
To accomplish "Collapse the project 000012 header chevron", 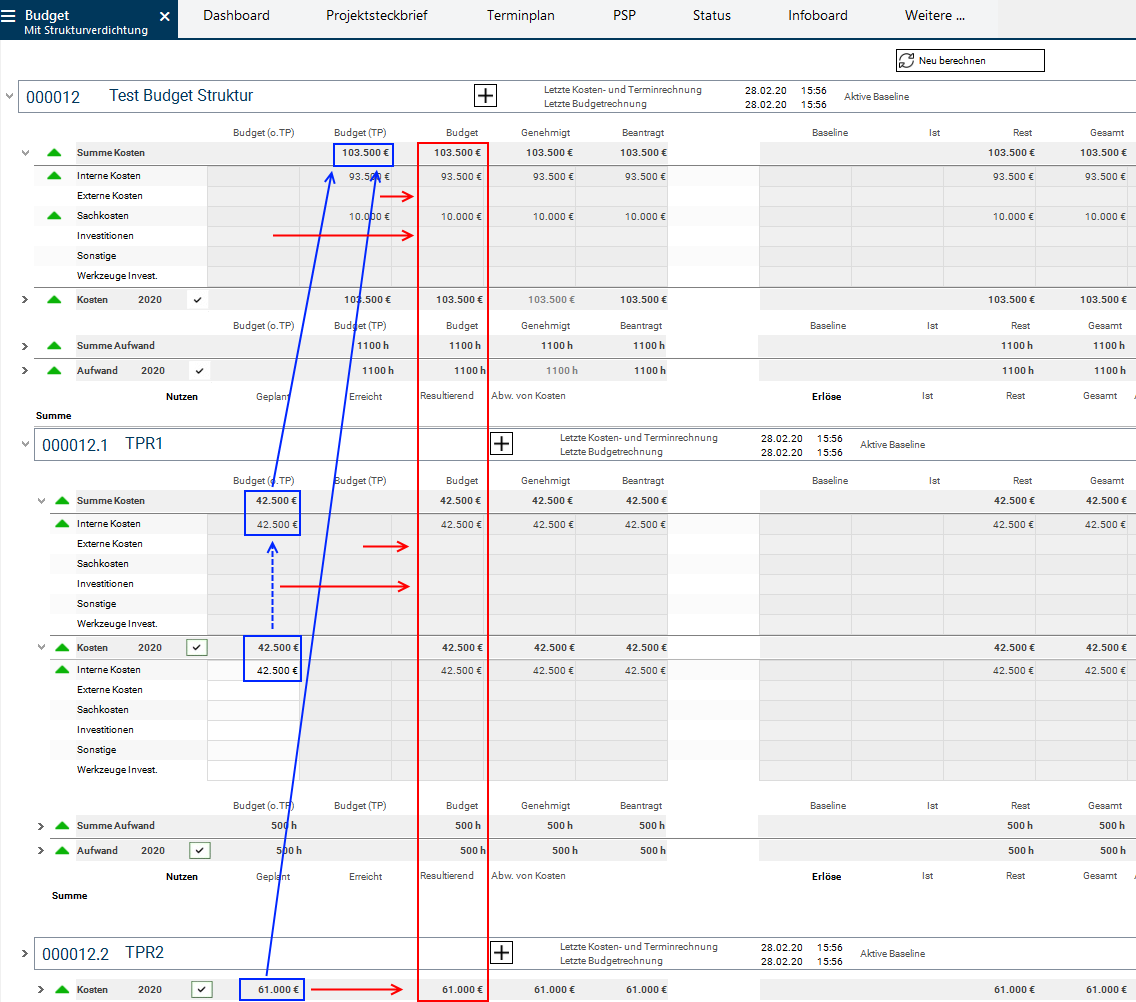I will pos(10,96).
